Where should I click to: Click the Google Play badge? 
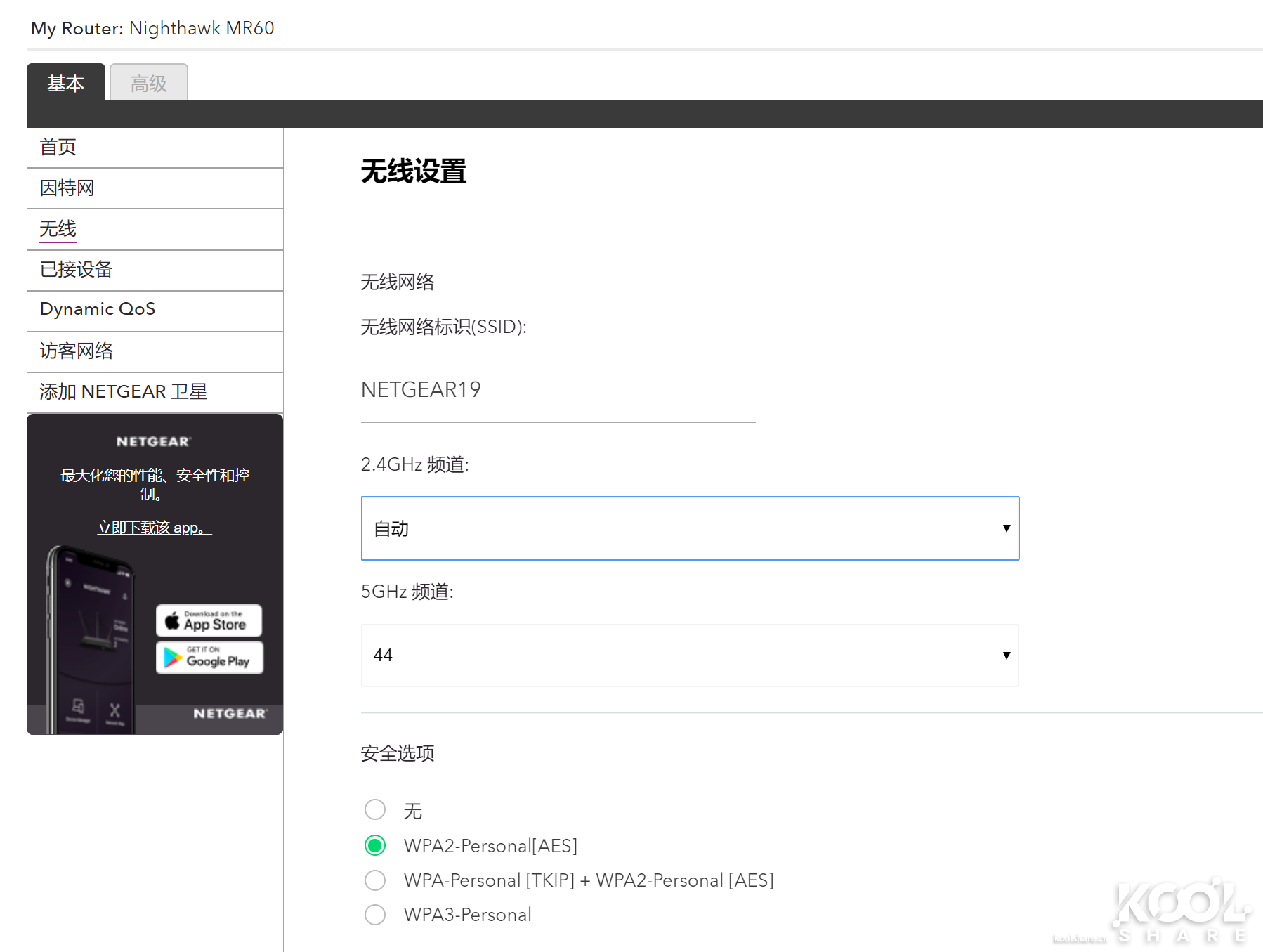(209, 658)
